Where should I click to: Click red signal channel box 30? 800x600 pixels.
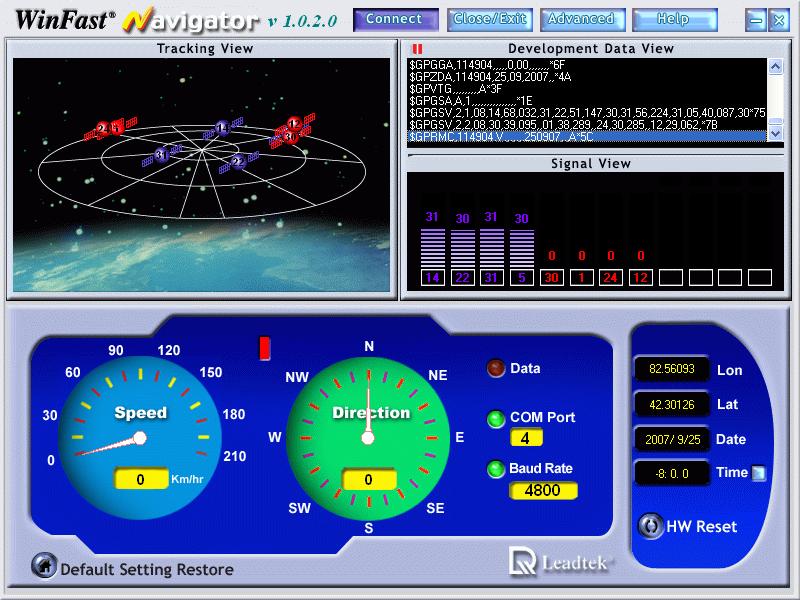552,278
